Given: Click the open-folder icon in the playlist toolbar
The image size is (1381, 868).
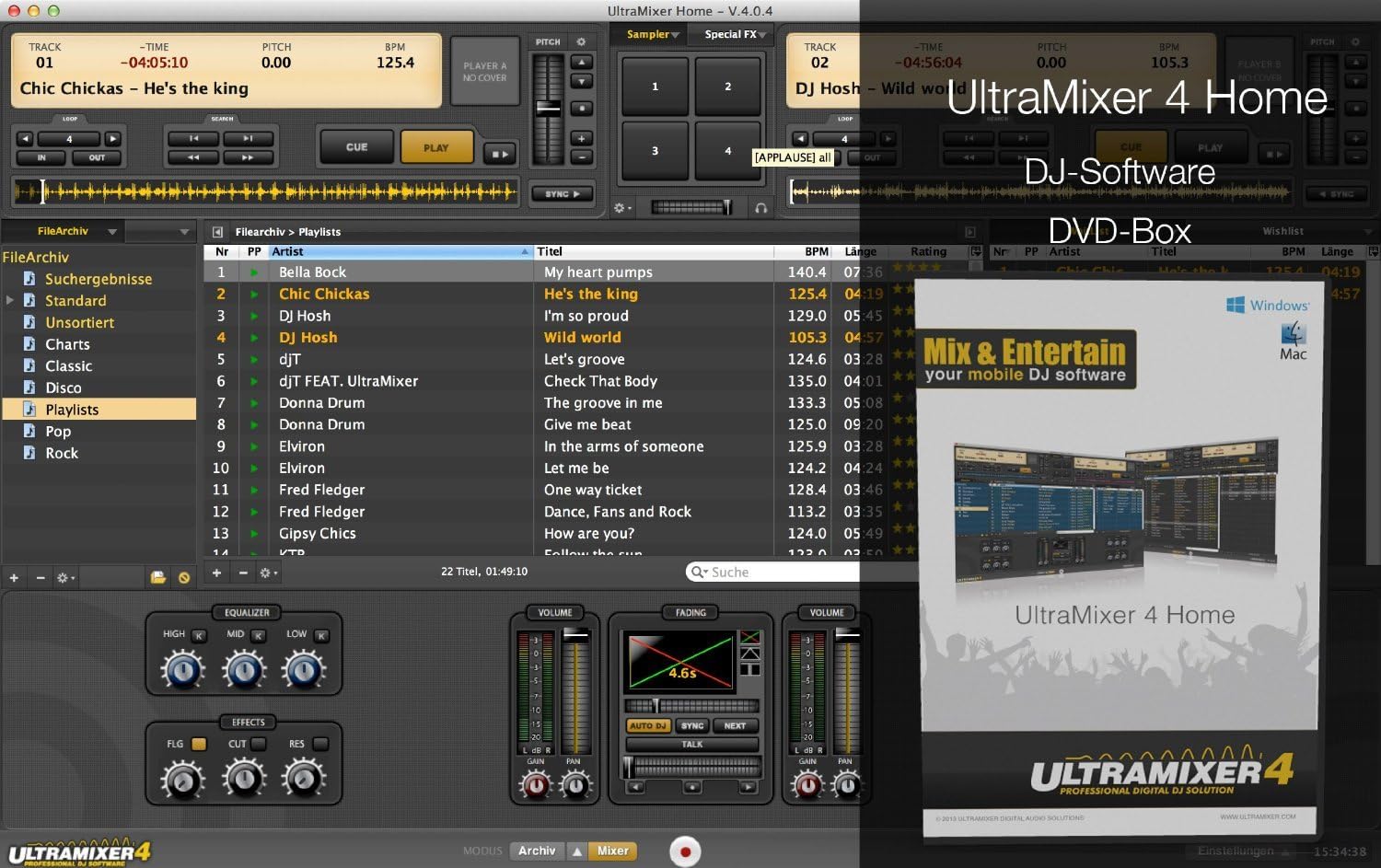Looking at the screenshot, I should pyautogui.click(x=158, y=577).
